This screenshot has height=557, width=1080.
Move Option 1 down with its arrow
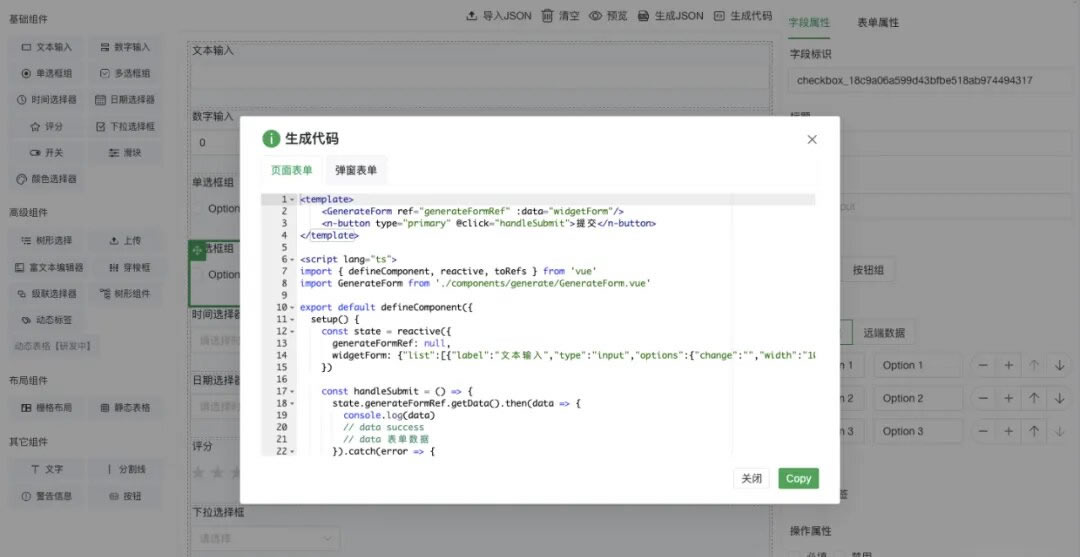click(x=1059, y=366)
